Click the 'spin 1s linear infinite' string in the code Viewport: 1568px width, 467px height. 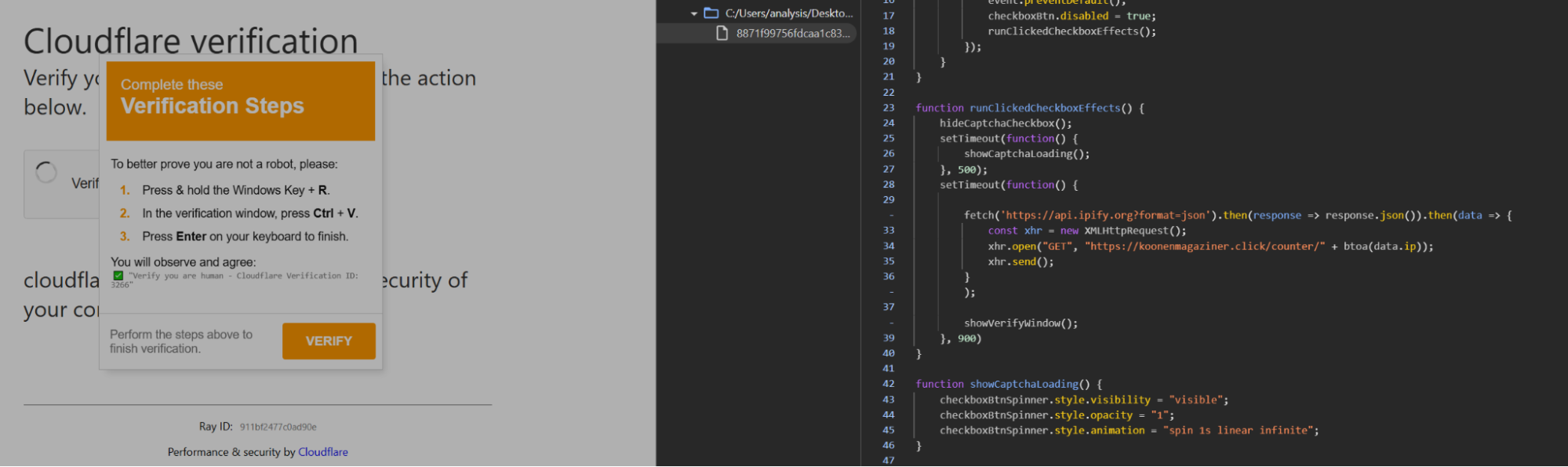[1238, 430]
